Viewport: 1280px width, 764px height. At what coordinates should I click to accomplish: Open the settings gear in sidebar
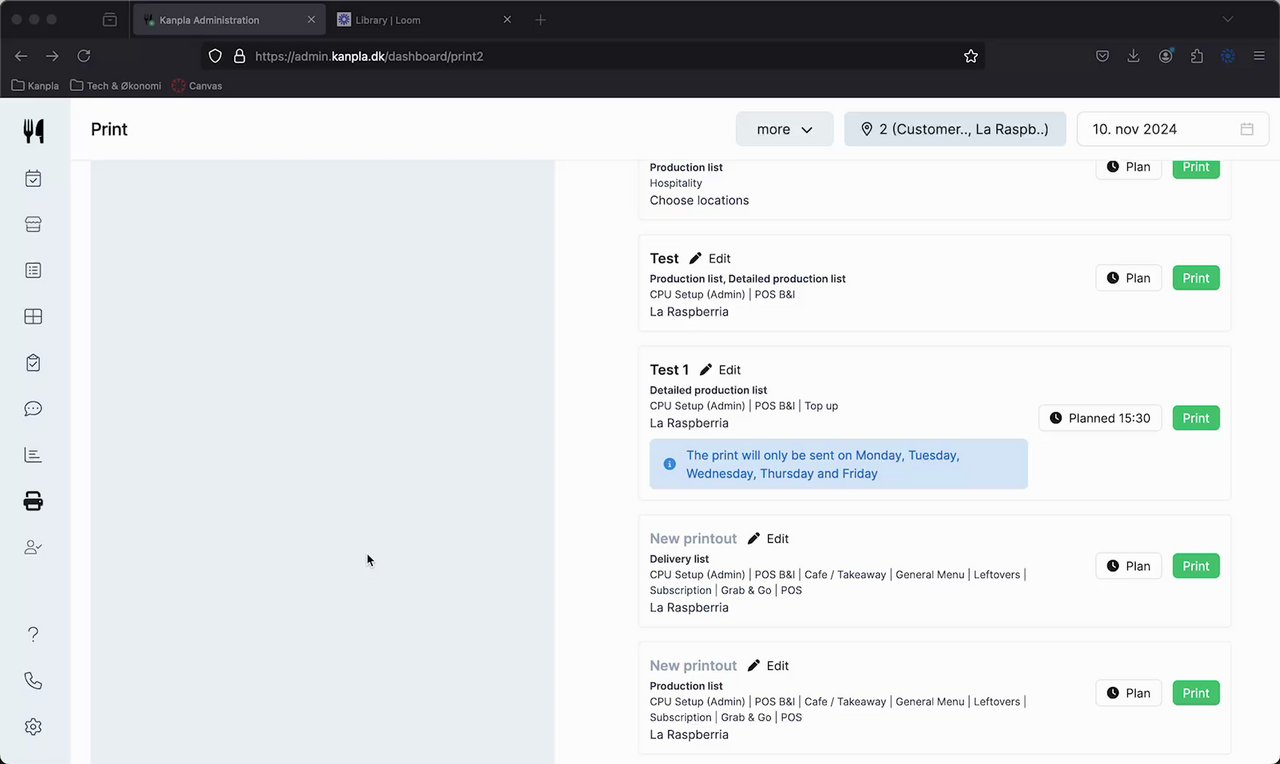pyautogui.click(x=33, y=727)
